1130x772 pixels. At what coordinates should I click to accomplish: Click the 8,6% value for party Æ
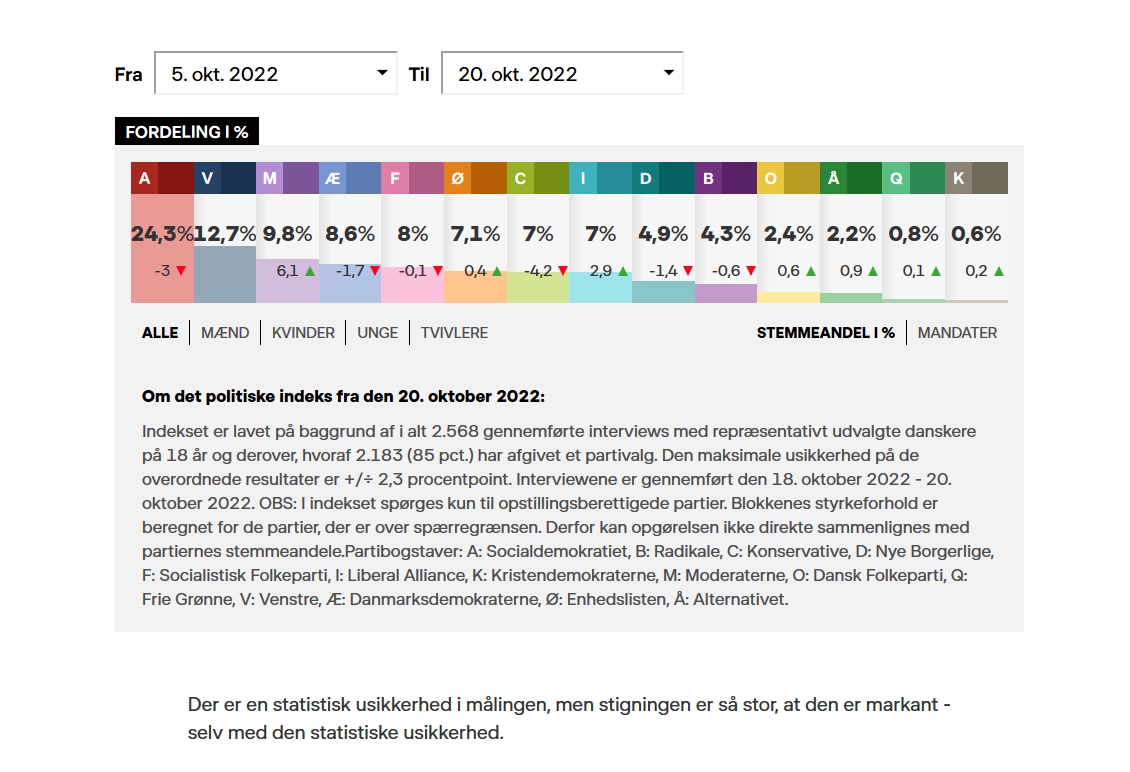click(x=350, y=234)
